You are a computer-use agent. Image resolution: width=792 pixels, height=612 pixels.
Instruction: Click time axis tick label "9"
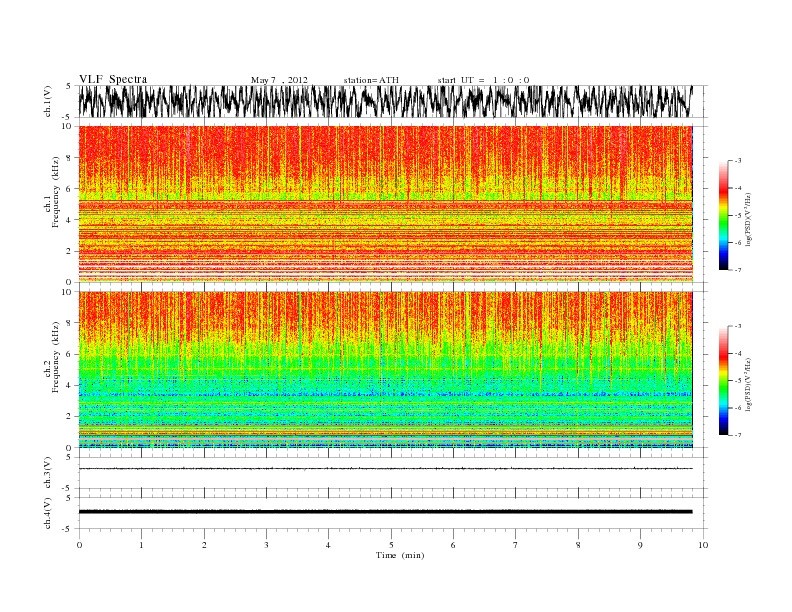tap(640, 545)
